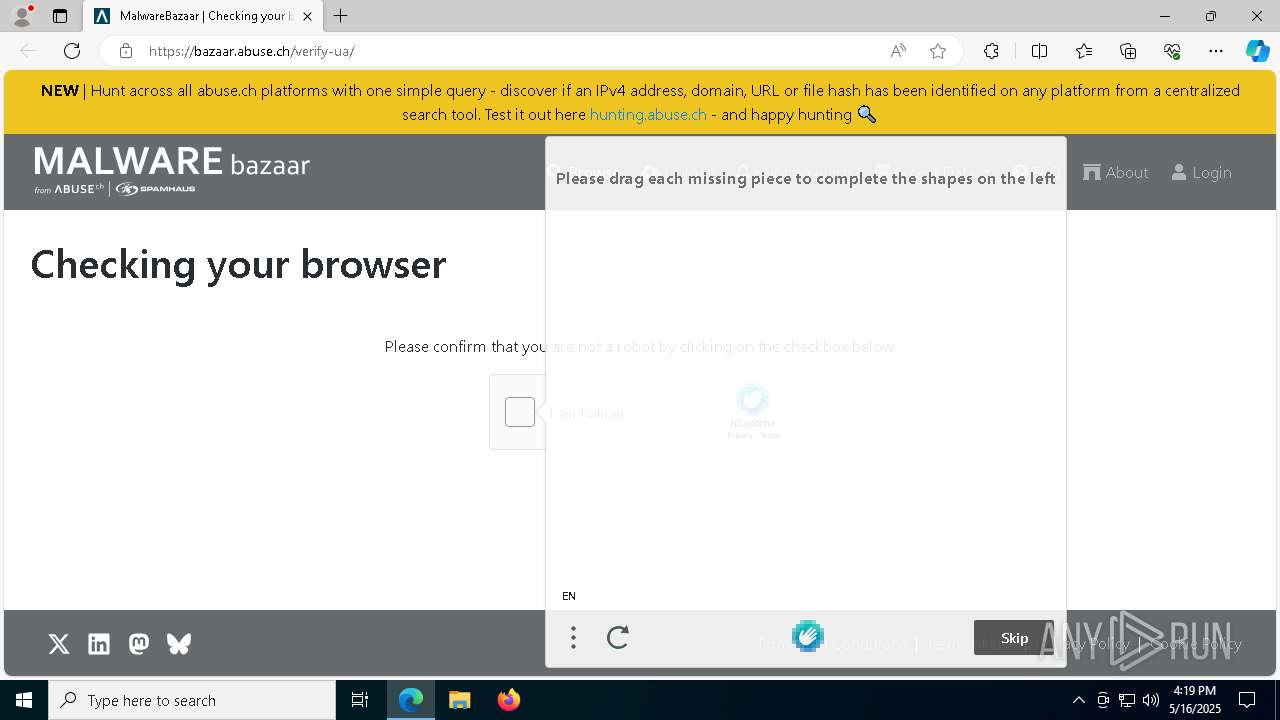View site information lock icon
The width and height of the screenshot is (1280, 720).
click(125, 51)
